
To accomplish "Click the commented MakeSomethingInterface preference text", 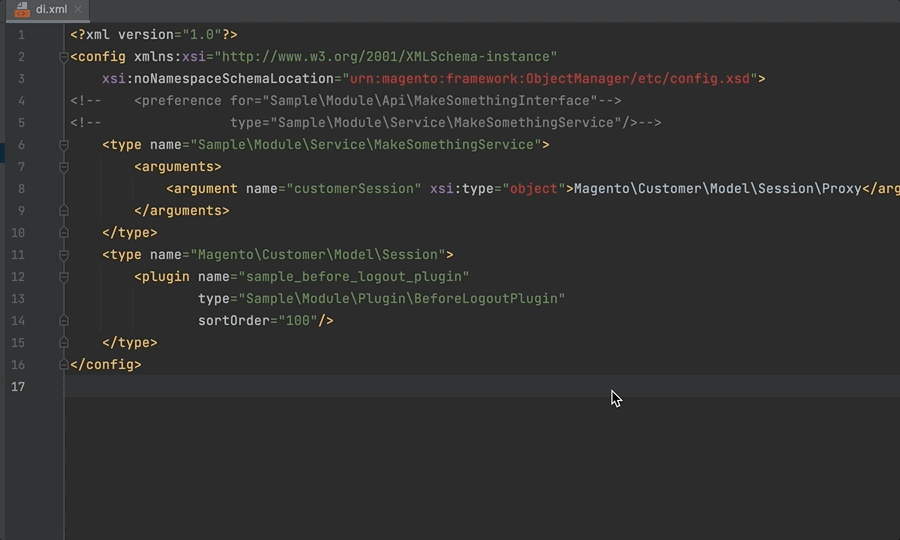I will point(377,101).
